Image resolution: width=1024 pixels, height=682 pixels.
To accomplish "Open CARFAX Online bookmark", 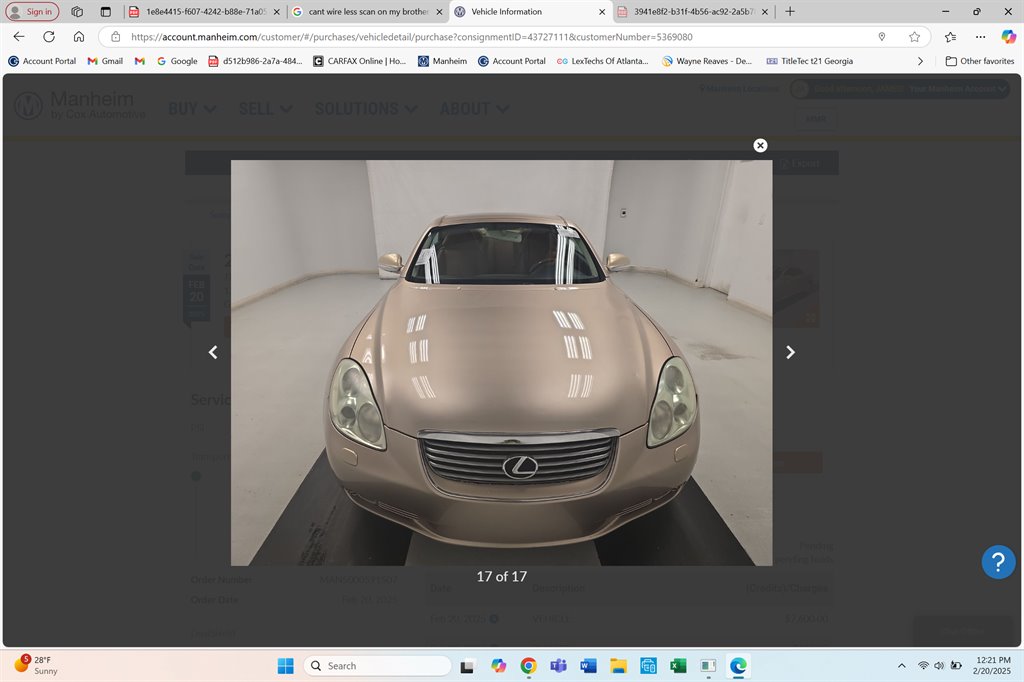I will pos(359,61).
